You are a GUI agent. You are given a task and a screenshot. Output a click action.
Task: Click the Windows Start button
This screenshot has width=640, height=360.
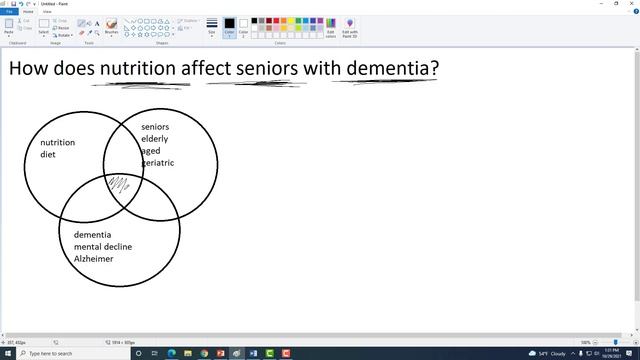coord(8,353)
